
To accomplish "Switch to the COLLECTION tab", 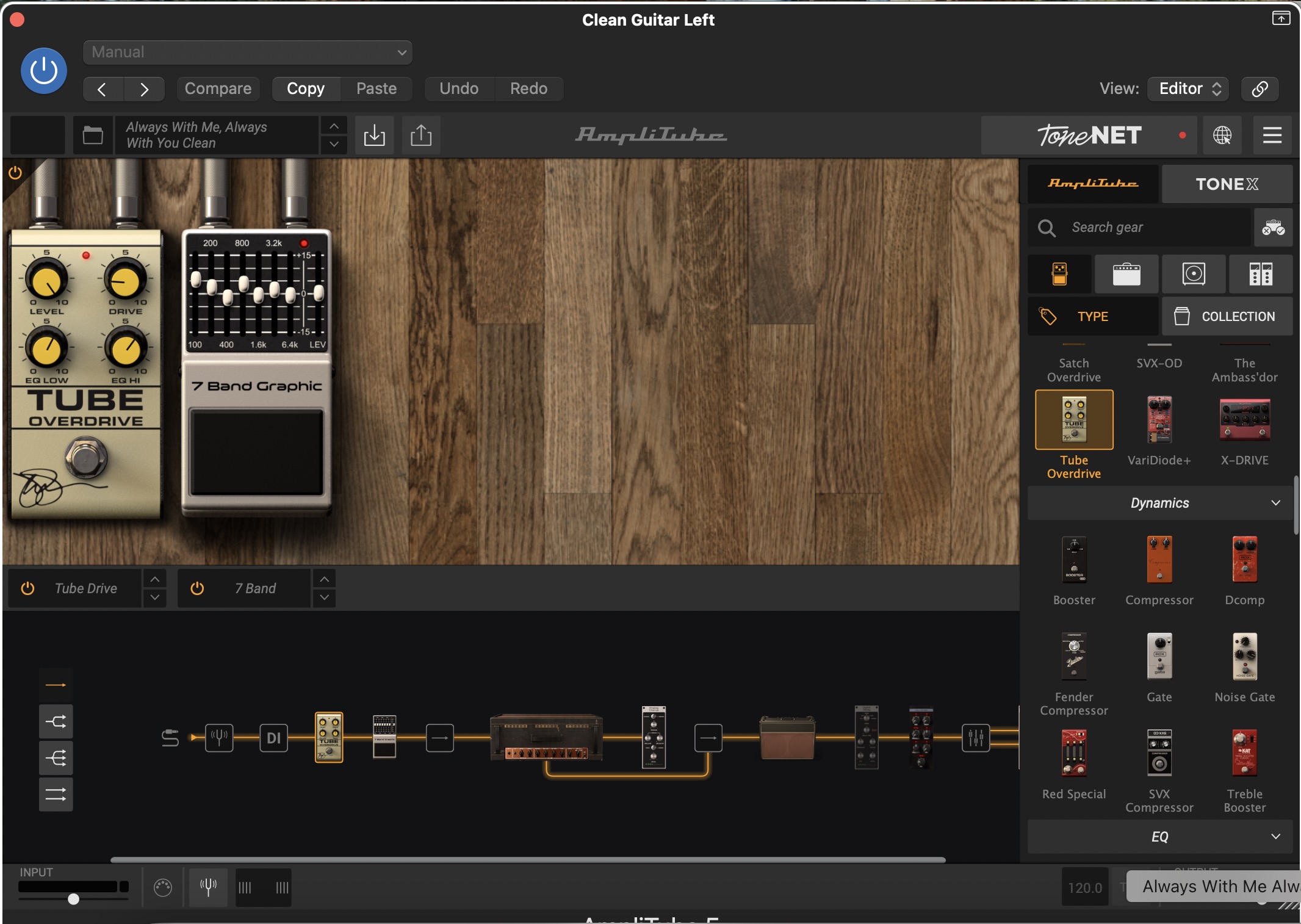I will coord(1227,316).
